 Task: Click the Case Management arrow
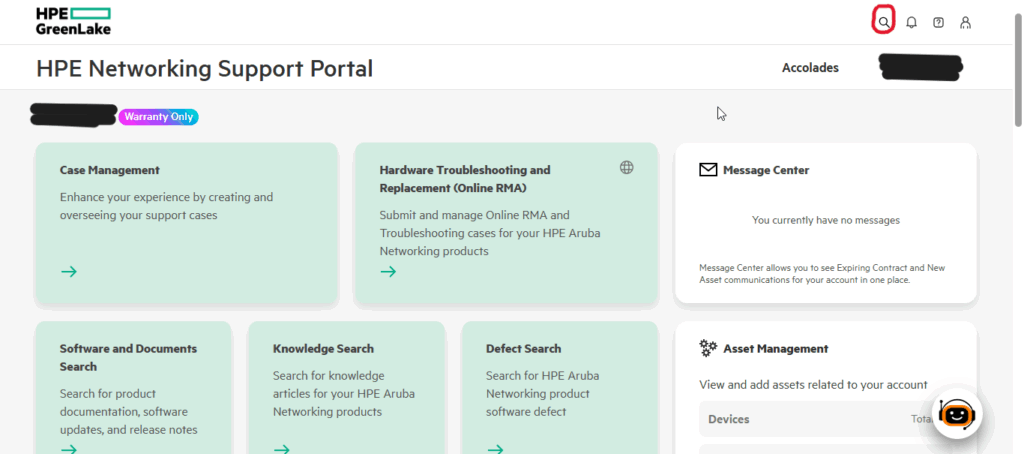coord(69,272)
